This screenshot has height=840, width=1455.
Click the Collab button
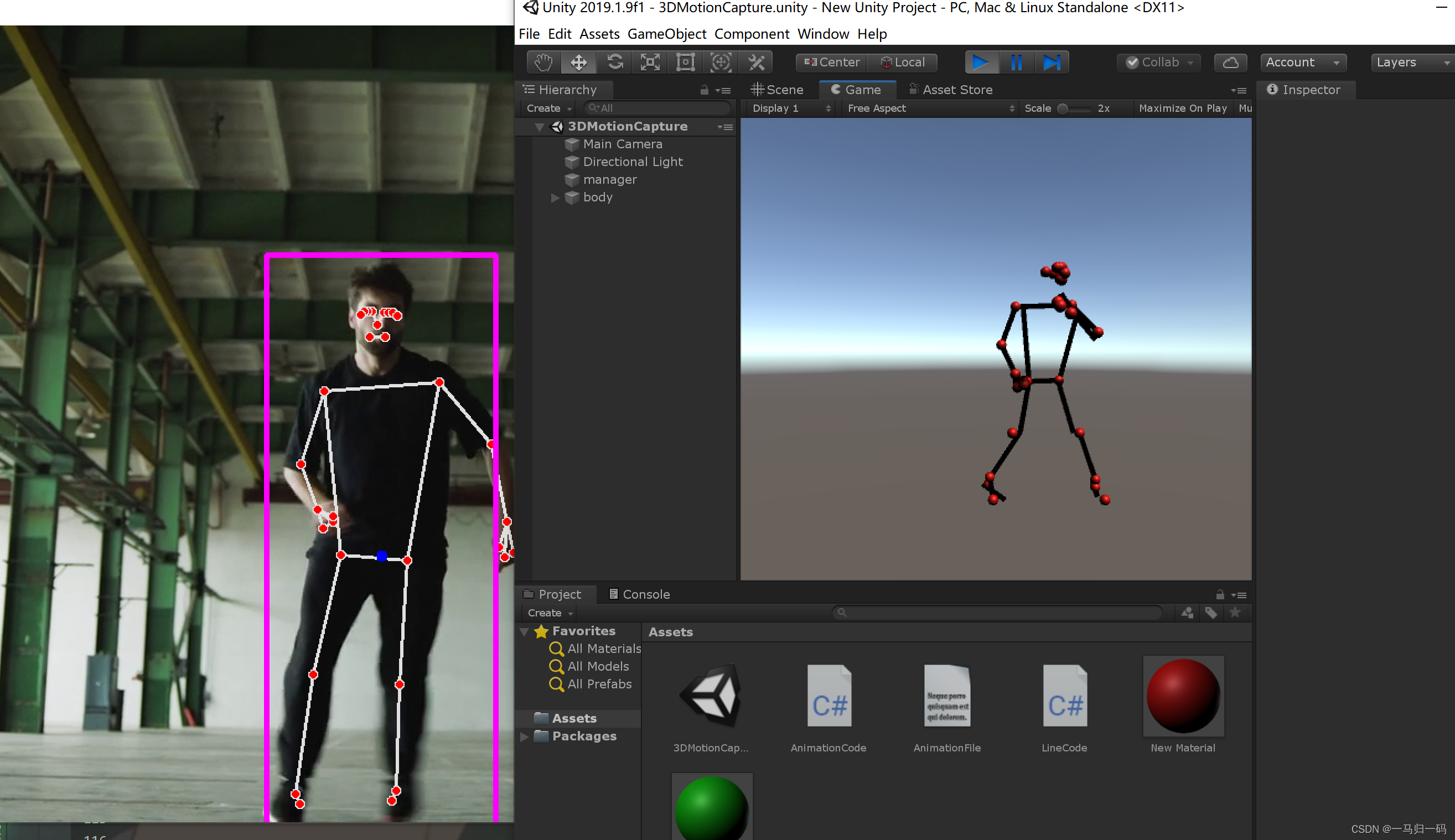tap(1158, 63)
